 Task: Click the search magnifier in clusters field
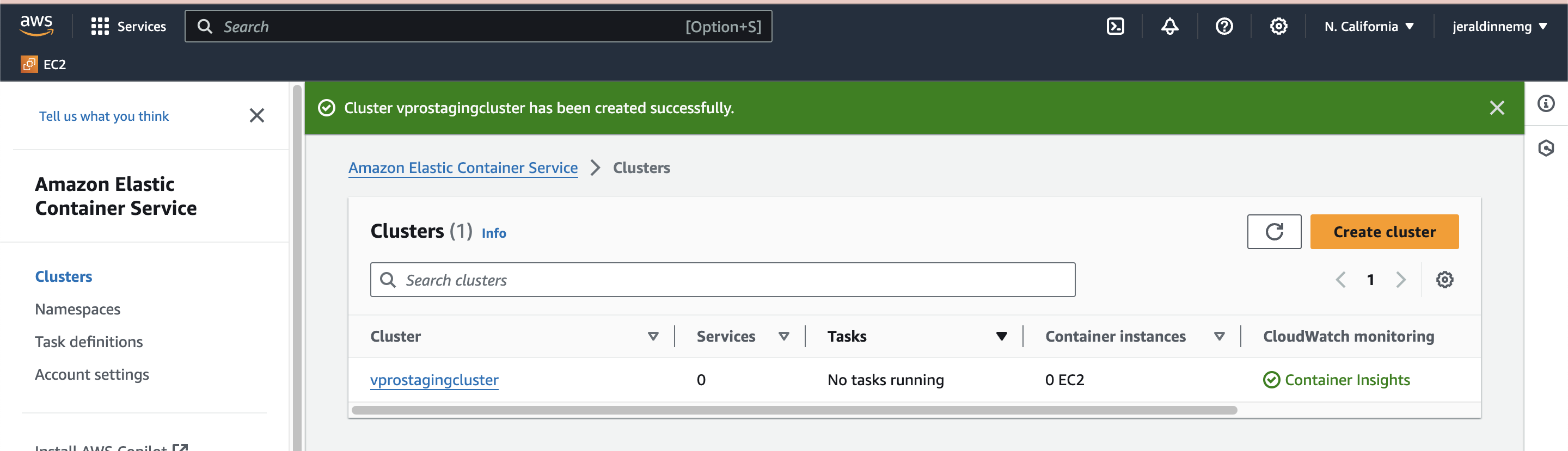388,280
